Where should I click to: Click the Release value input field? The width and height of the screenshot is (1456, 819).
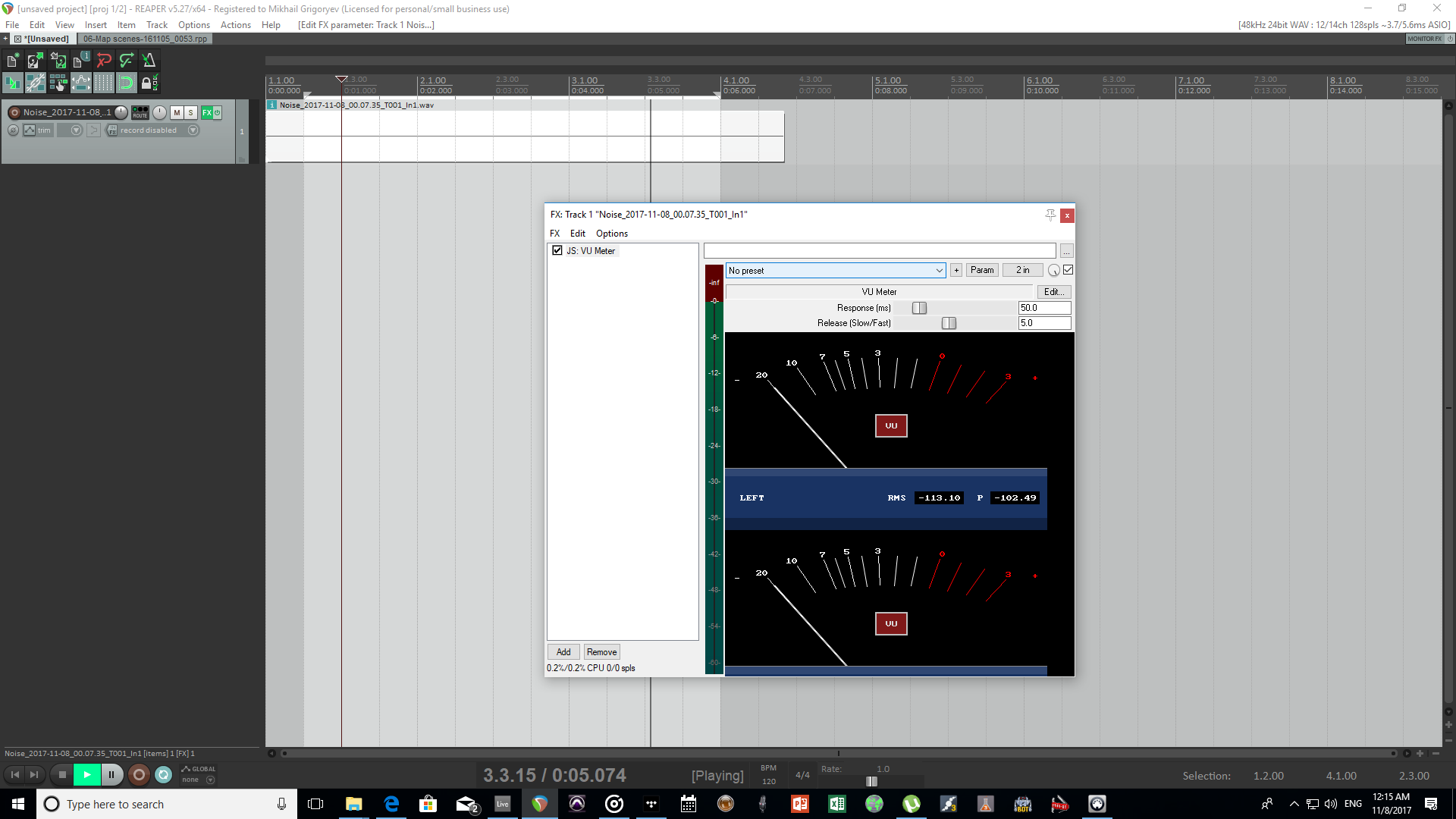coord(1044,323)
